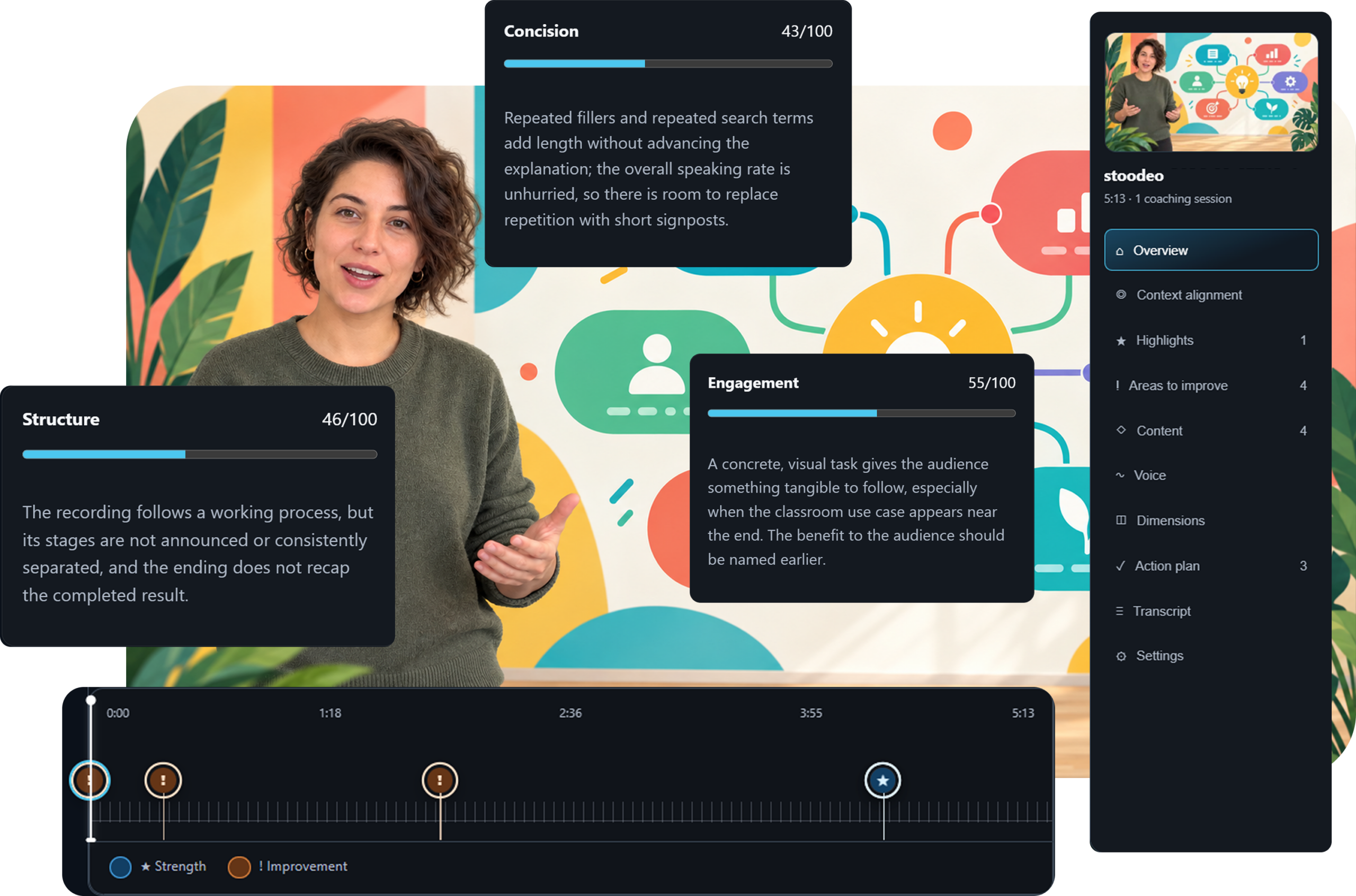Click the Voice wave icon
1356x896 pixels.
1120,476
